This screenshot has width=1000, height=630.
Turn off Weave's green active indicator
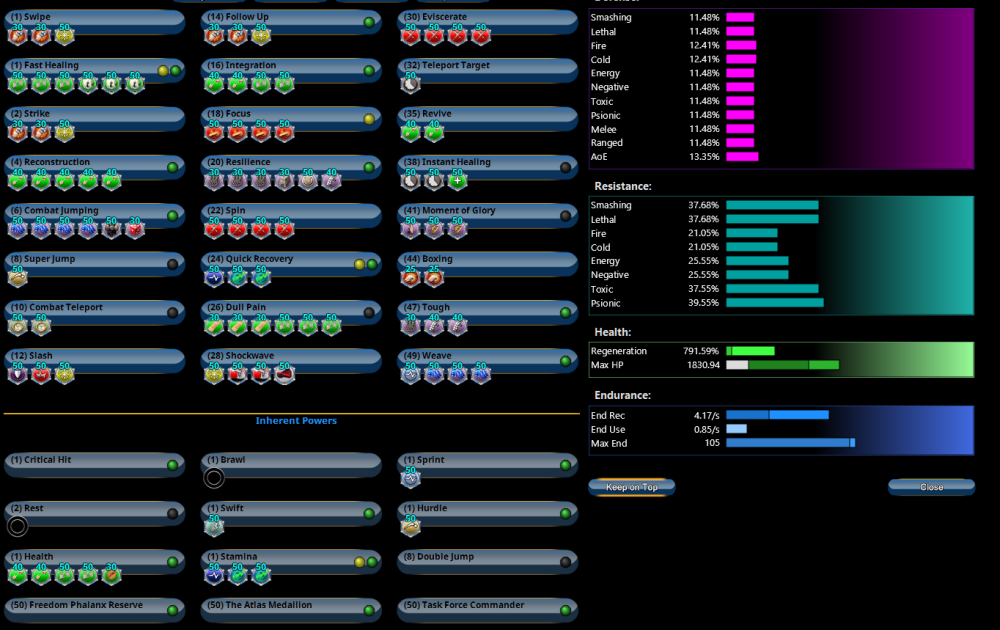(565, 361)
